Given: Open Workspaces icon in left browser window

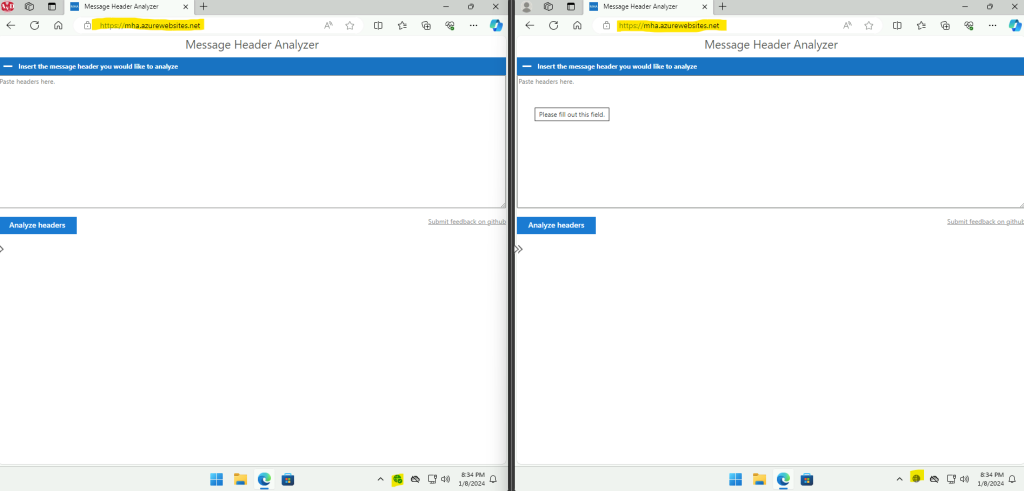Looking at the screenshot, I should pyautogui.click(x=29, y=7).
